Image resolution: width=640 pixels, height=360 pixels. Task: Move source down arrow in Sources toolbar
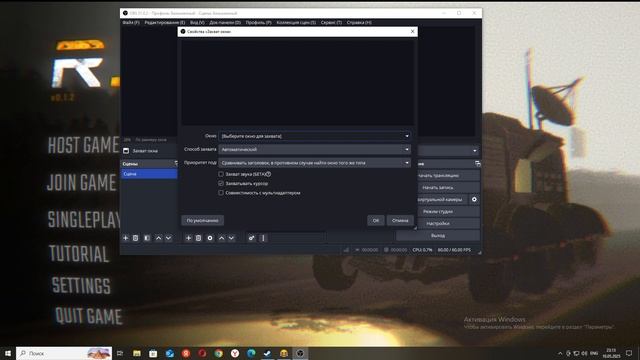(231, 238)
